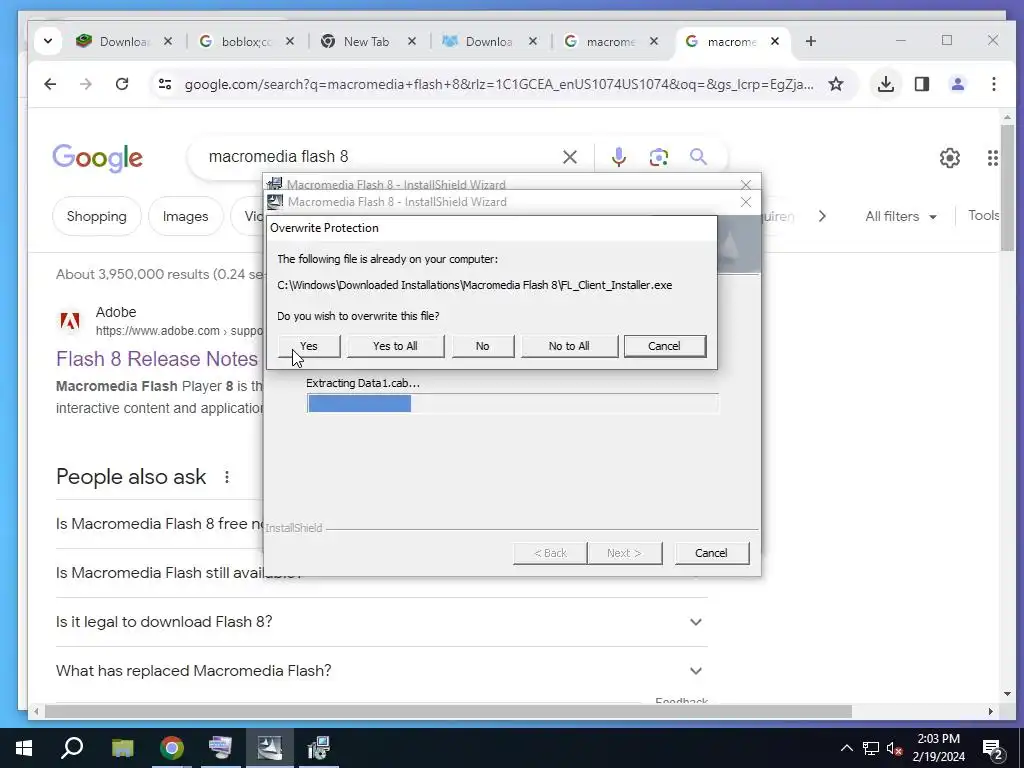Image resolution: width=1024 pixels, height=768 pixels.
Task: Clear the Google search query
Action: [x=569, y=157]
